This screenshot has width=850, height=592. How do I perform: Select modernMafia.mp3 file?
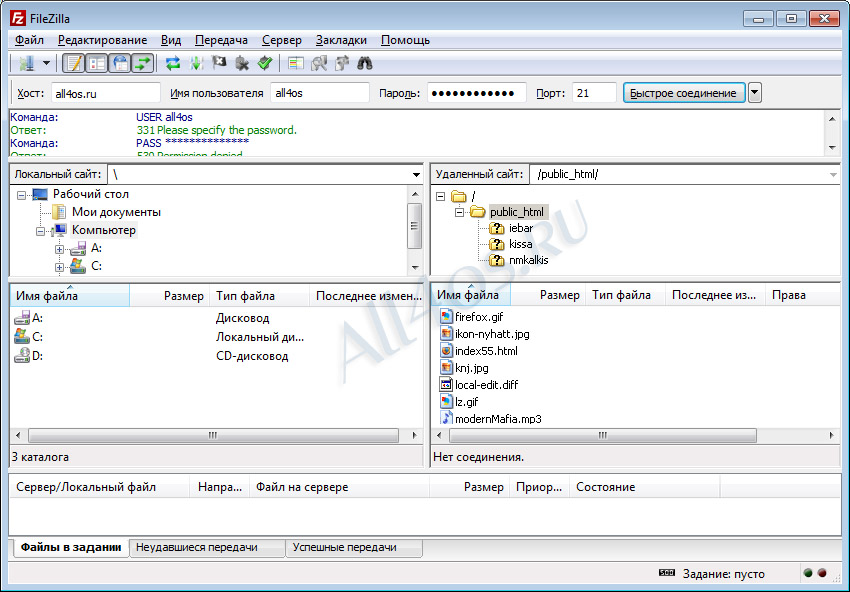(498, 419)
